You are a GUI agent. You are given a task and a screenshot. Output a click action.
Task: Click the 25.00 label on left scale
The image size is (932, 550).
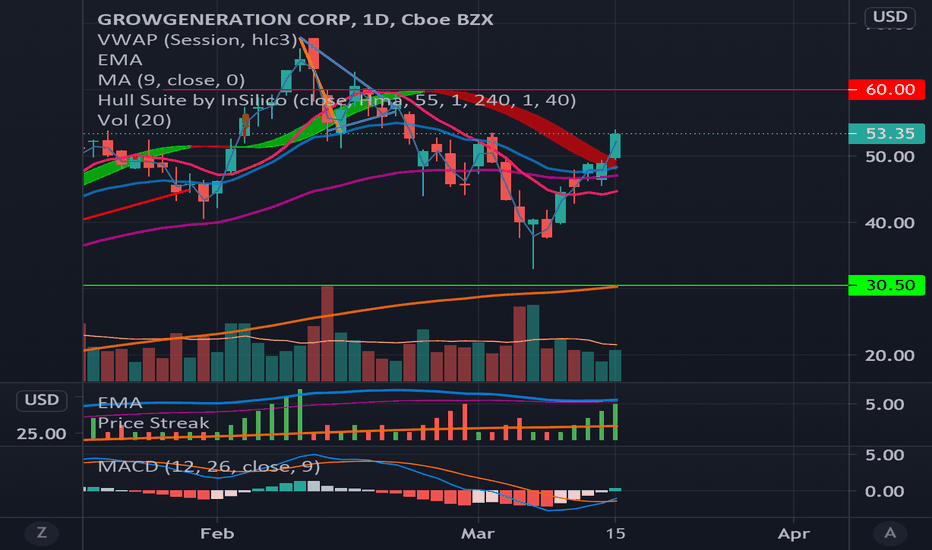[x=42, y=434]
